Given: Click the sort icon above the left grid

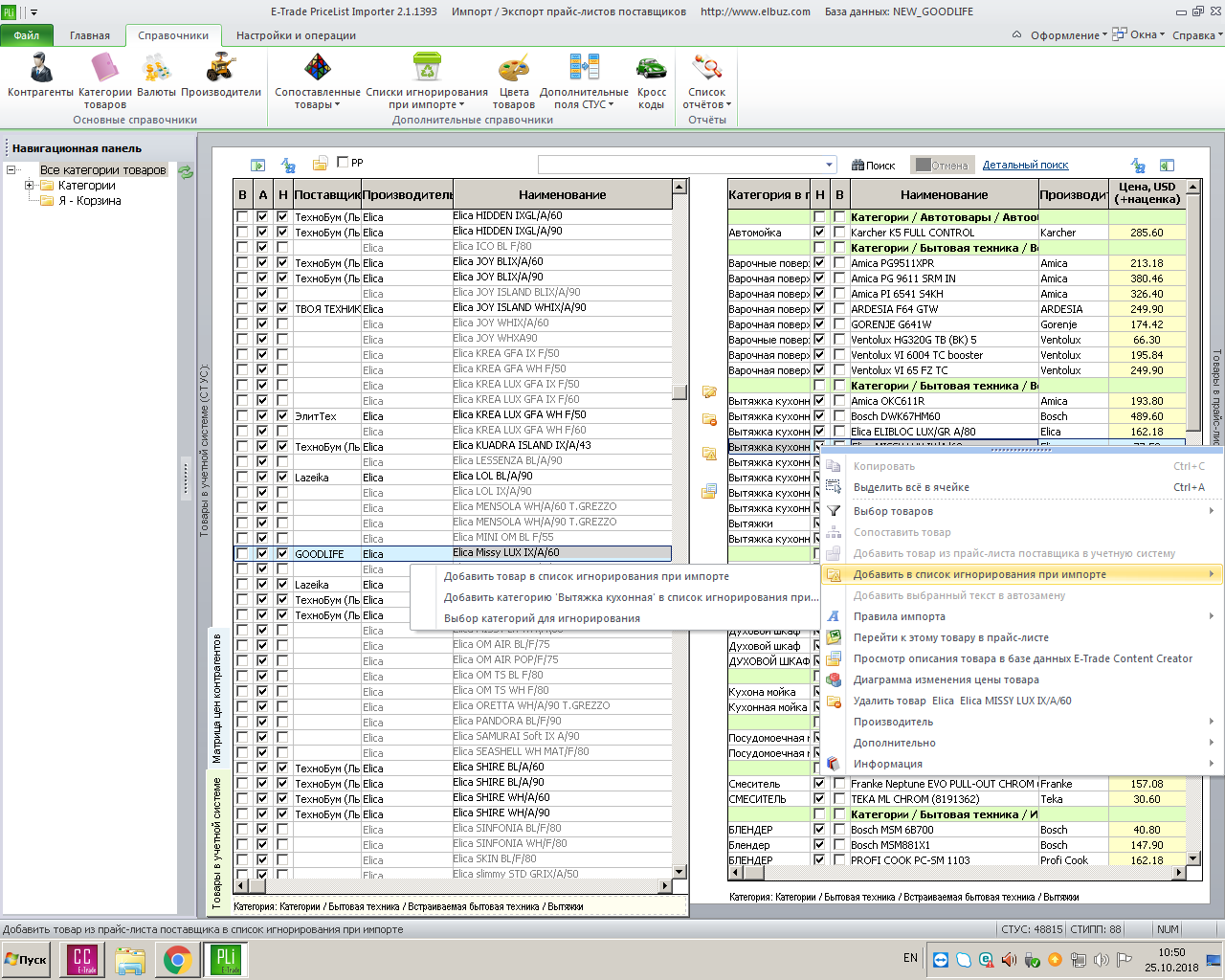Looking at the screenshot, I should tap(288, 165).
